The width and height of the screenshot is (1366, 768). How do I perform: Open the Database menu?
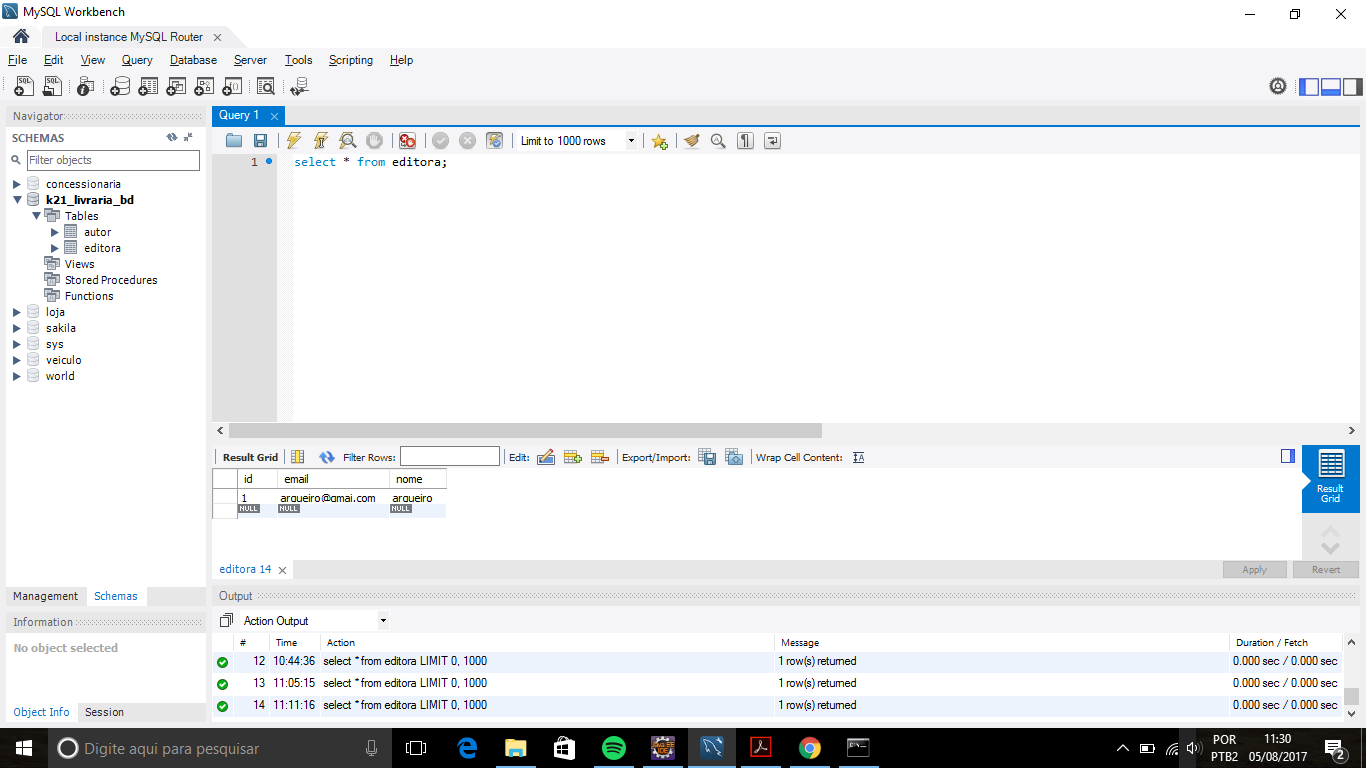pos(193,60)
